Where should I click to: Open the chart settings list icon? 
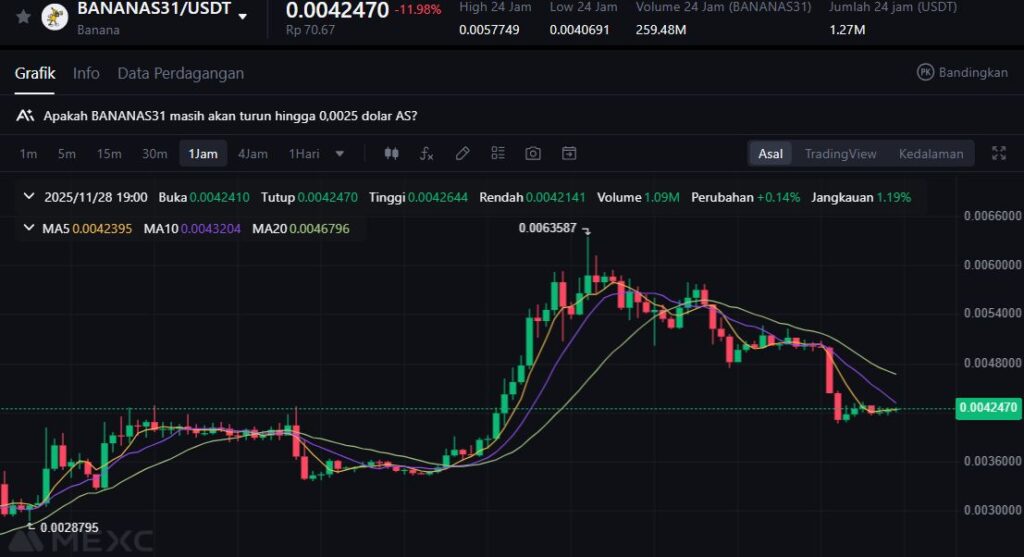(x=498, y=153)
